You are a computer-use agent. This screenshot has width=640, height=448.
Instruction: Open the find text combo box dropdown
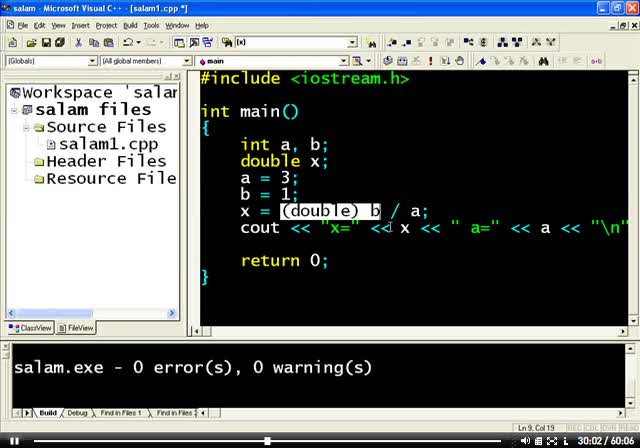353,42
